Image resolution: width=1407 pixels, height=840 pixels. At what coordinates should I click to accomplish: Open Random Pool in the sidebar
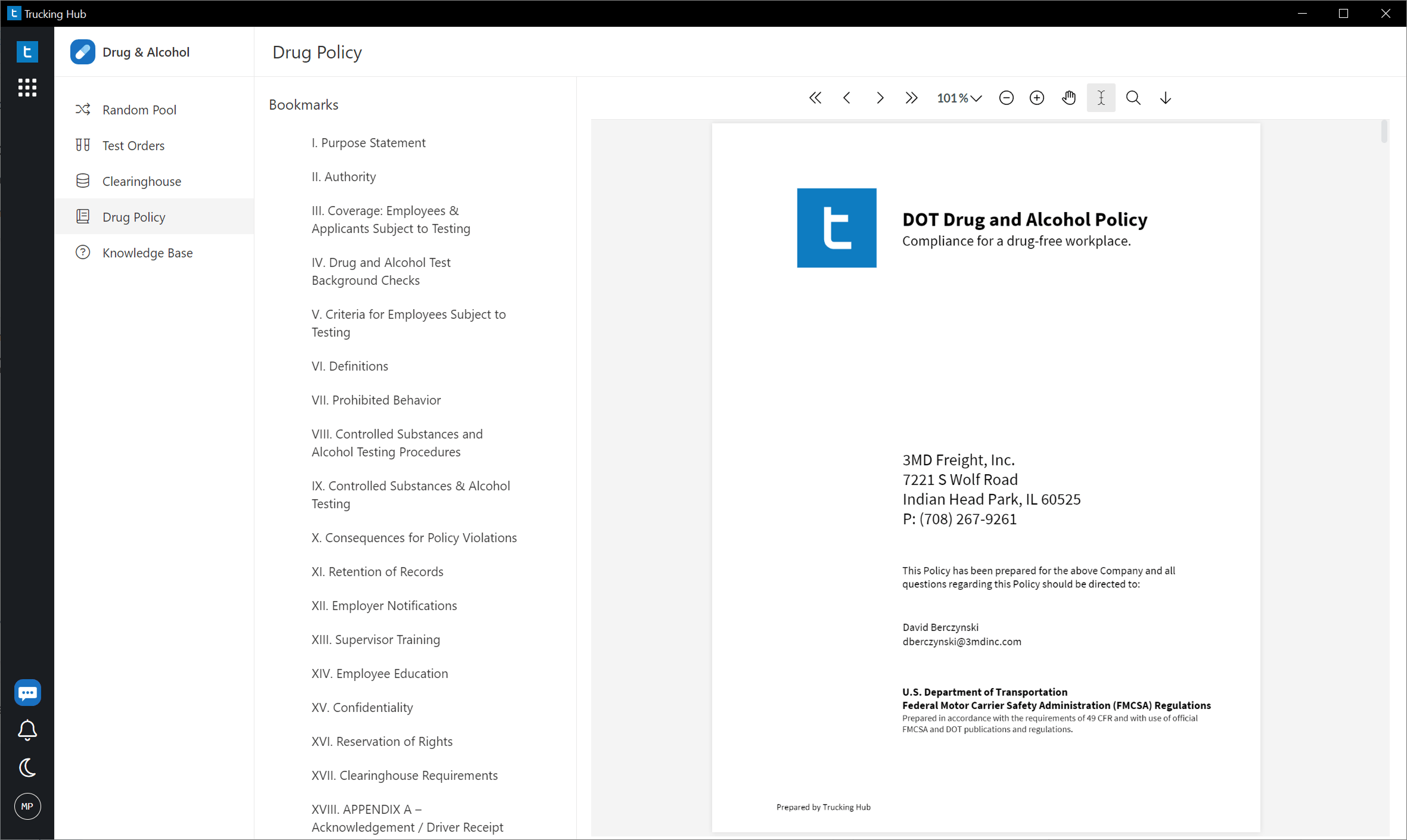(154, 110)
